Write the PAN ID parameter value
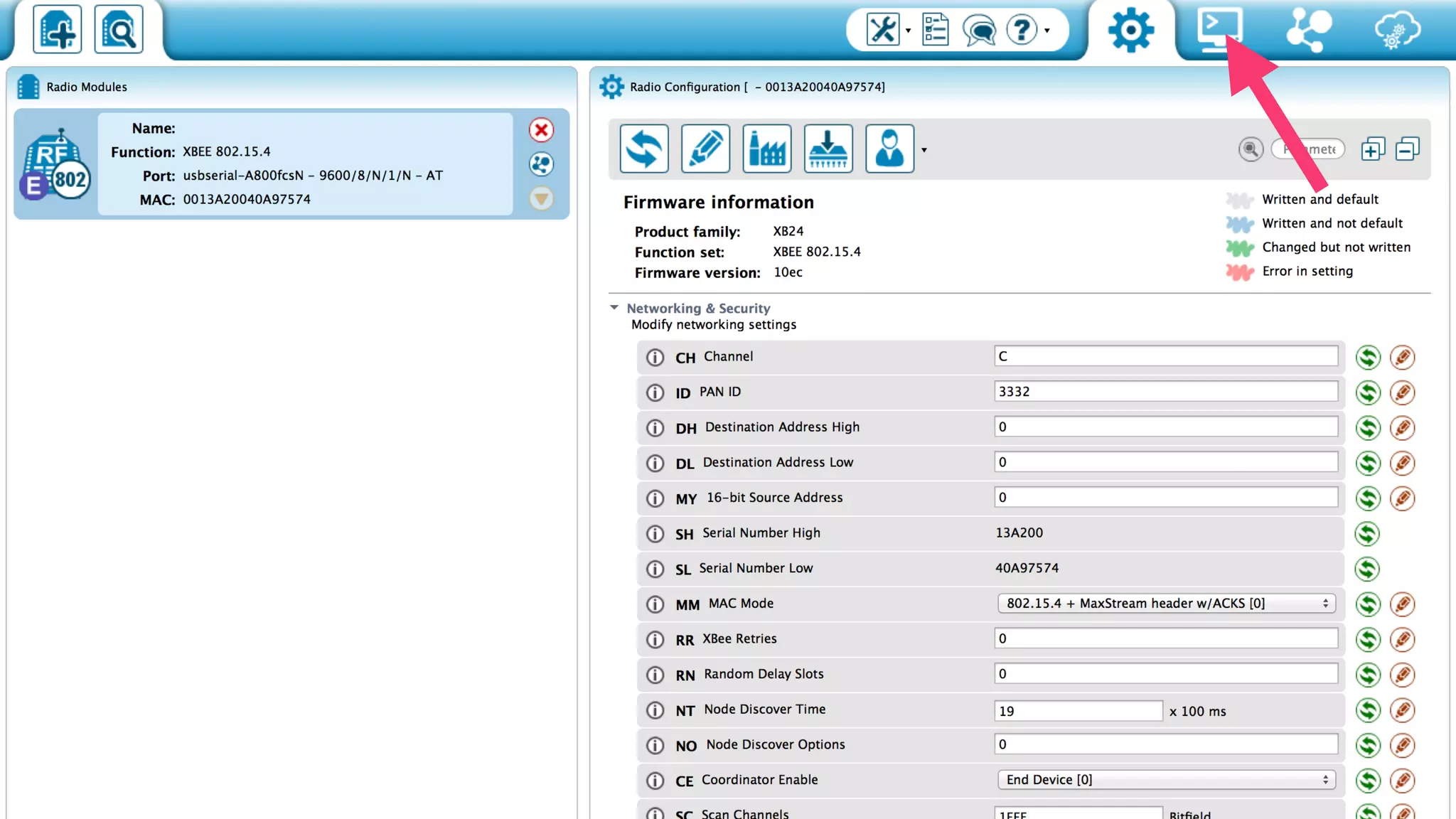The image size is (1456, 819). (x=1402, y=392)
